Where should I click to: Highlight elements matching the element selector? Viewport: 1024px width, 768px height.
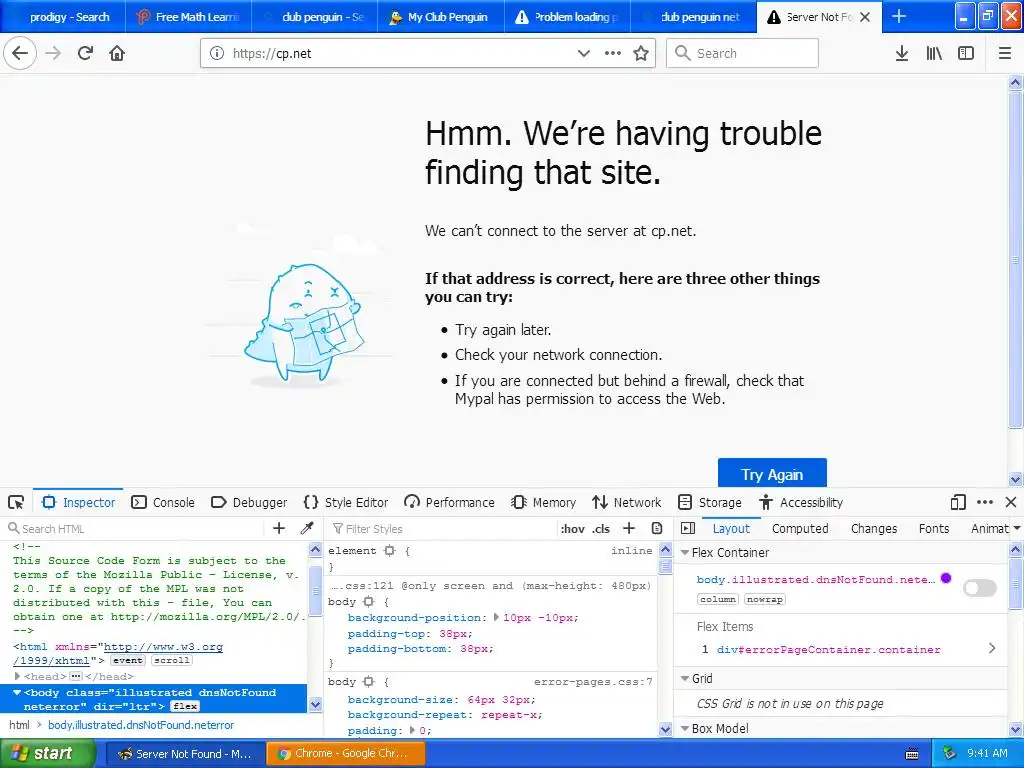390,551
